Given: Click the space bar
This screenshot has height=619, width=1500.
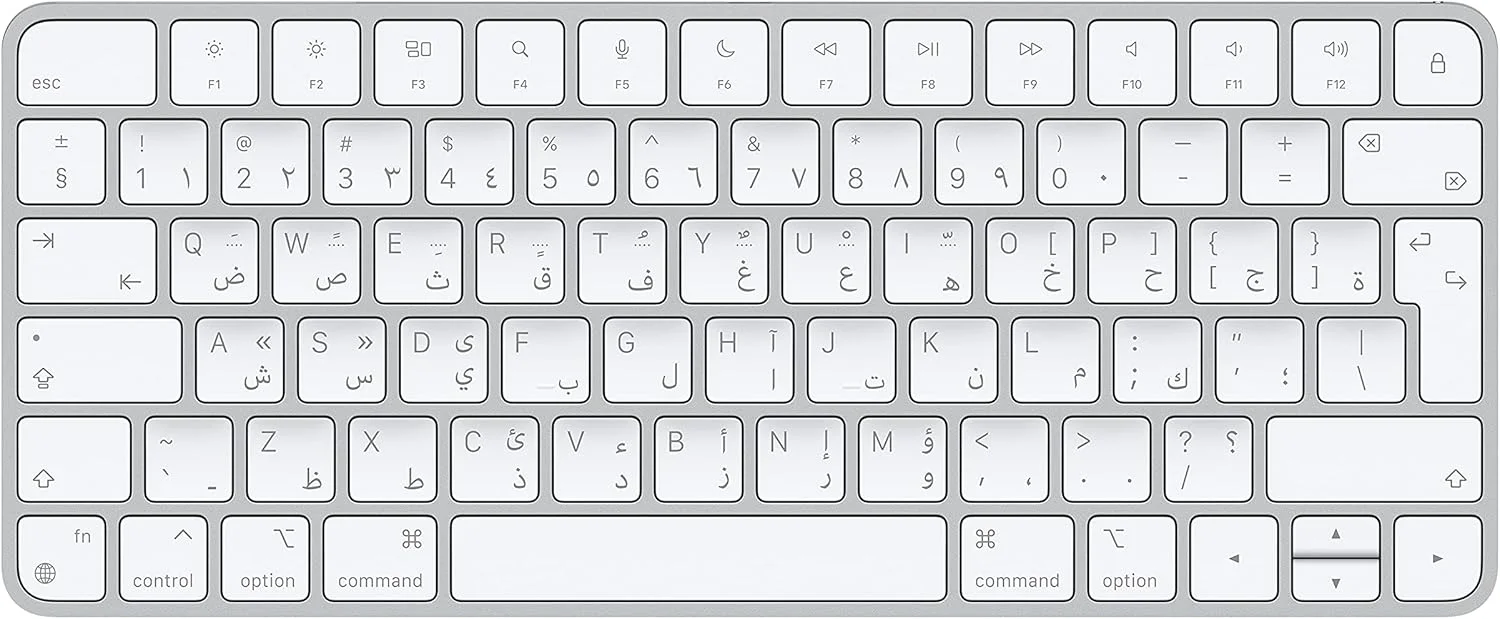Looking at the screenshot, I should click(699, 558).
